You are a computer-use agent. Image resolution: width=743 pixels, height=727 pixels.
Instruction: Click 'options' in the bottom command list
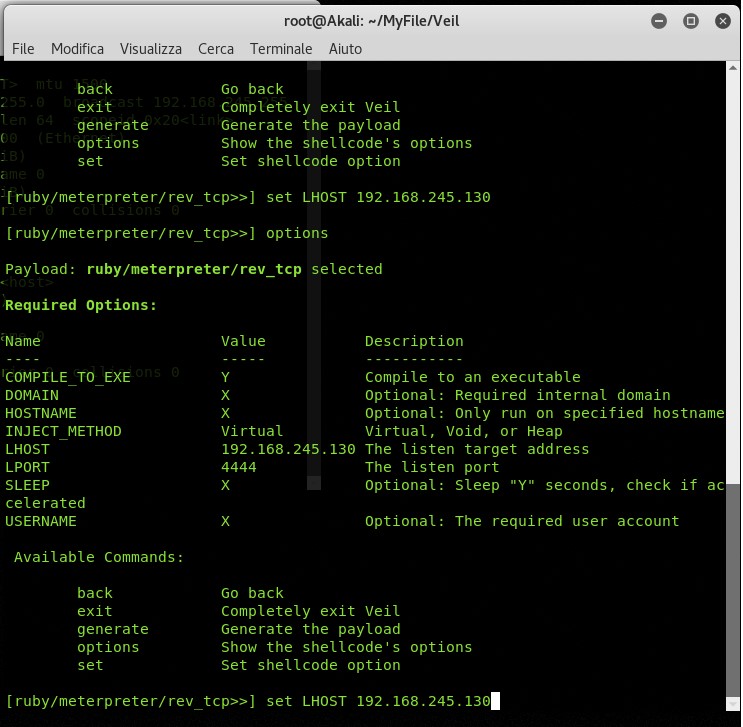tap(108, 647)
